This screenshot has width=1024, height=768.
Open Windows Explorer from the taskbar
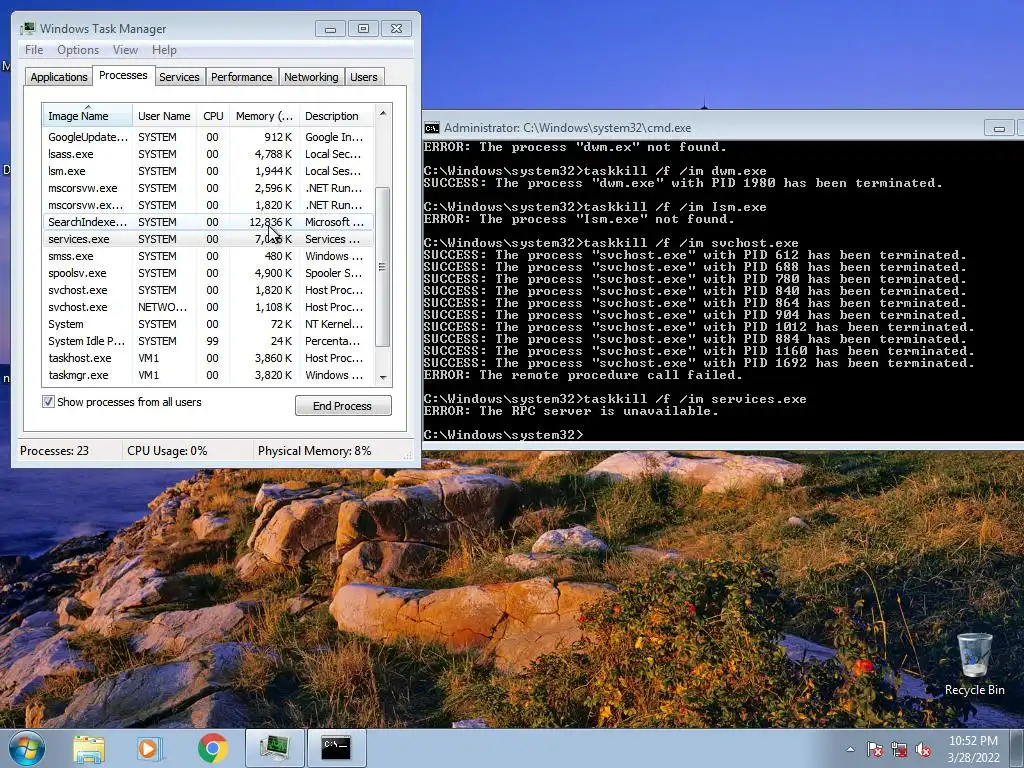(x=89, y=748)
